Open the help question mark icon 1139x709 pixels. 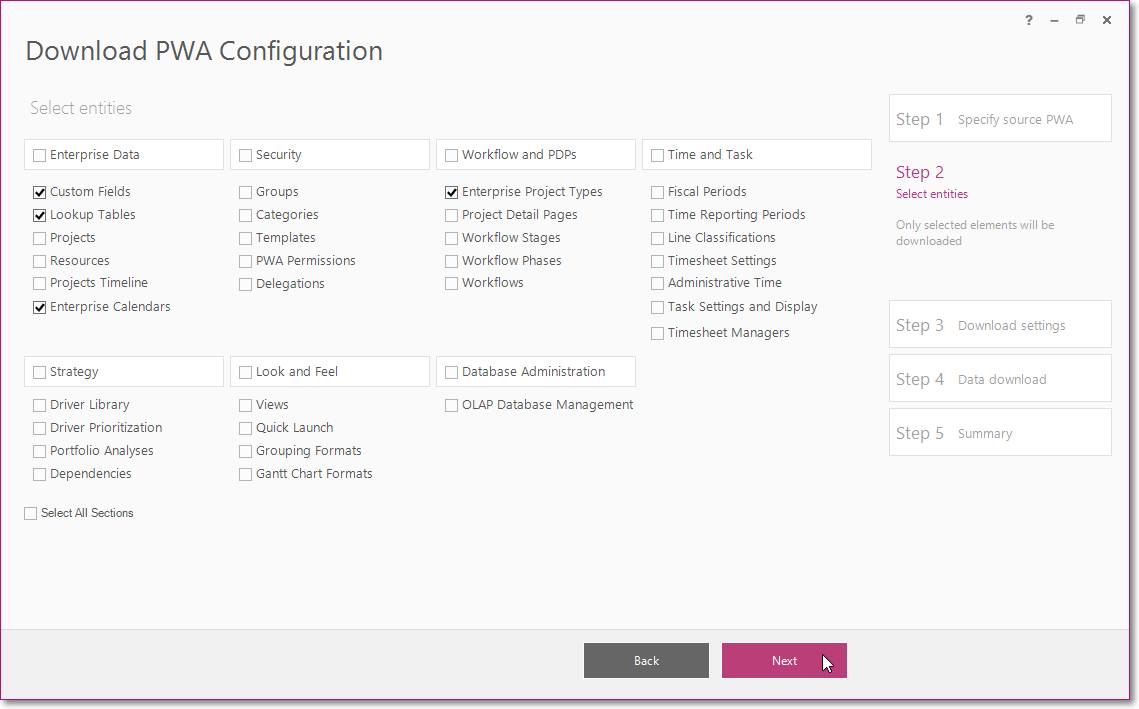point(1029,20)
